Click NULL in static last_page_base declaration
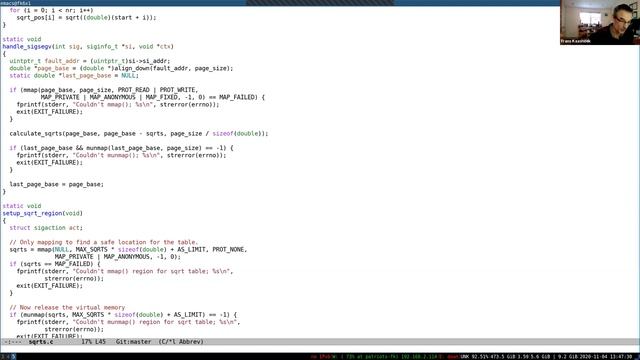This screenshot has height=360, width=640. [x=128, y=76]
